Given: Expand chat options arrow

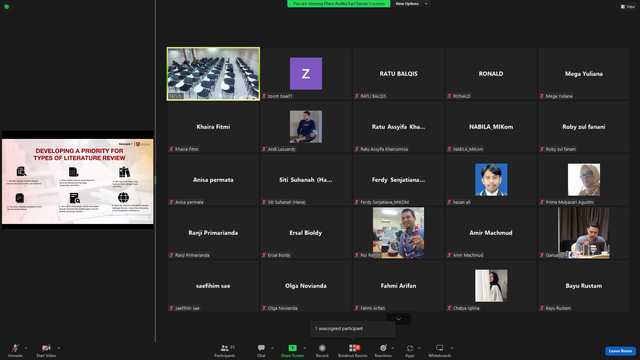Looking at the screenshot, I should coord(272,348).
